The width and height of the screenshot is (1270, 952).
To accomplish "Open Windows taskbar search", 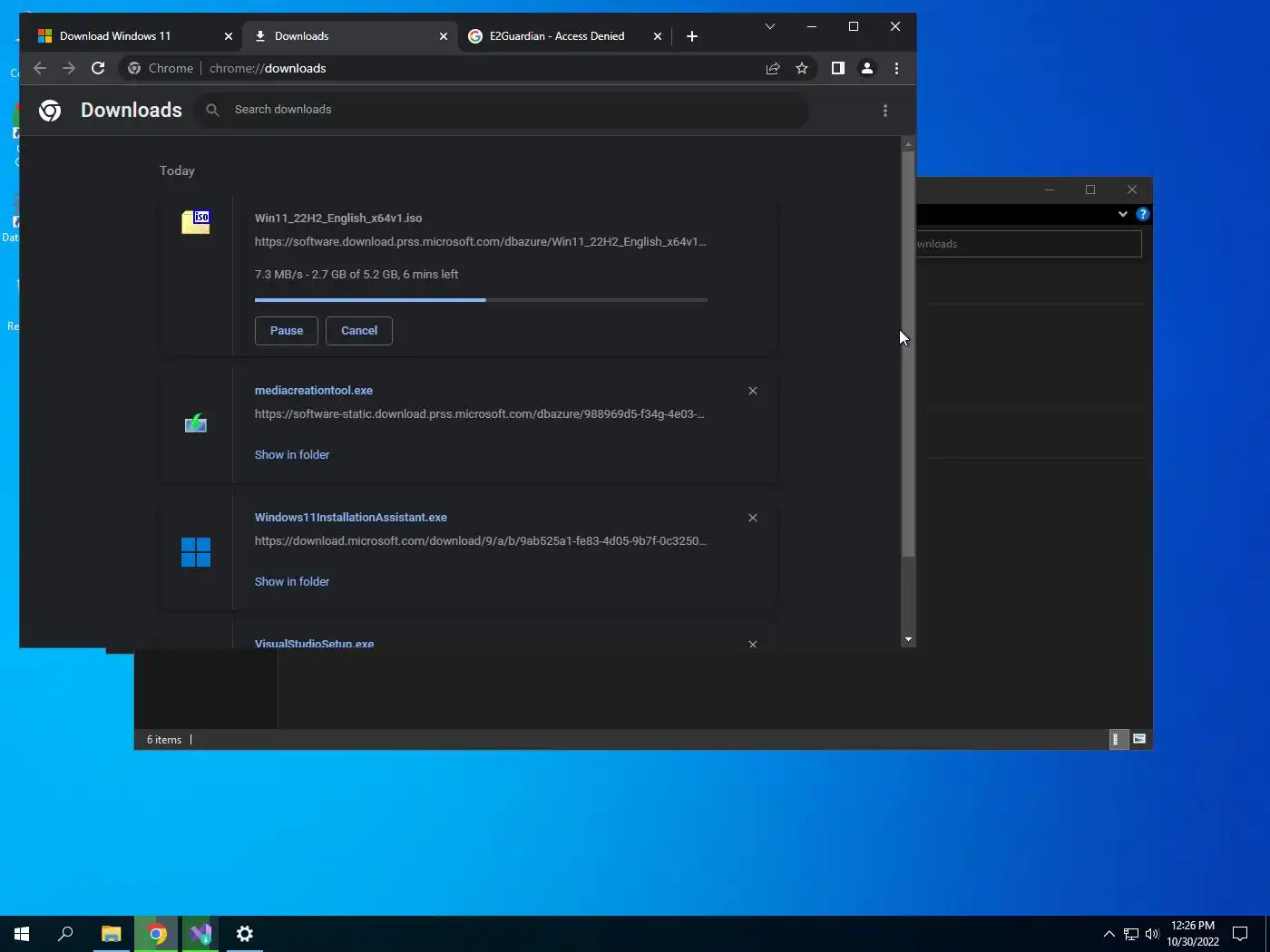I will pyautogui.click(x=65, y=934).
